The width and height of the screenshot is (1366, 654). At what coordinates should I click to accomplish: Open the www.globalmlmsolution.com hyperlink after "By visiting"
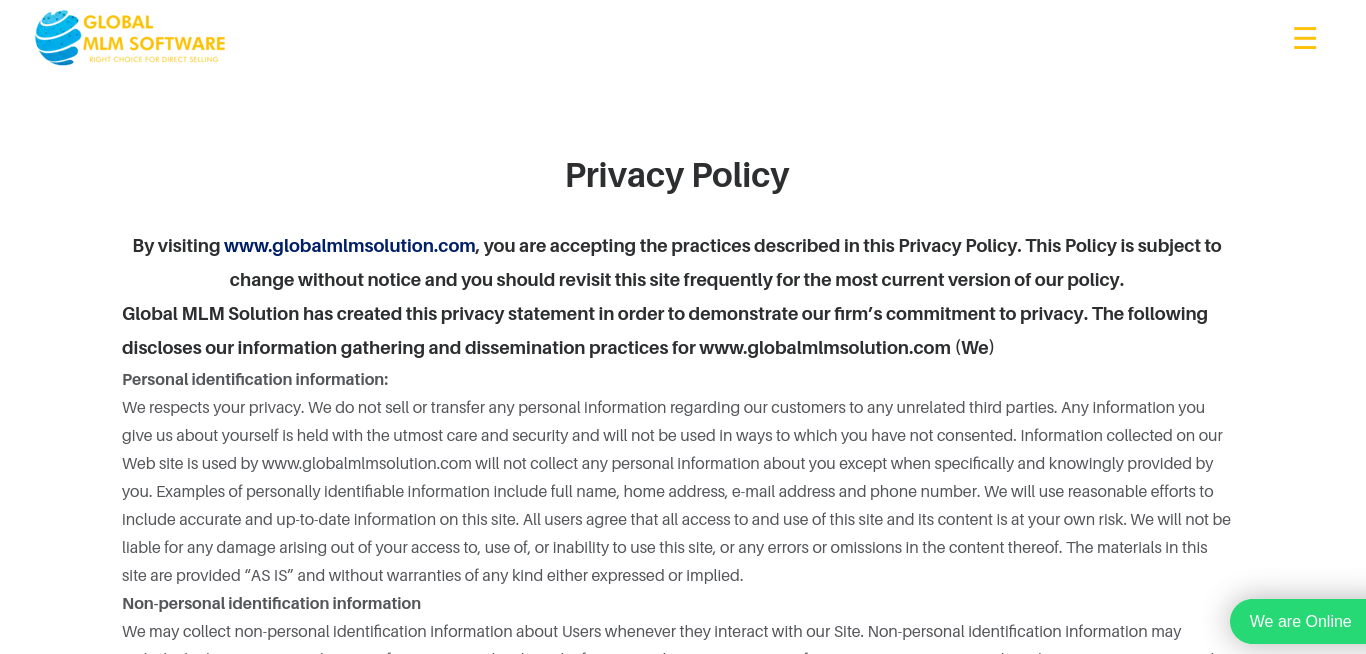[x=349, y=246]
